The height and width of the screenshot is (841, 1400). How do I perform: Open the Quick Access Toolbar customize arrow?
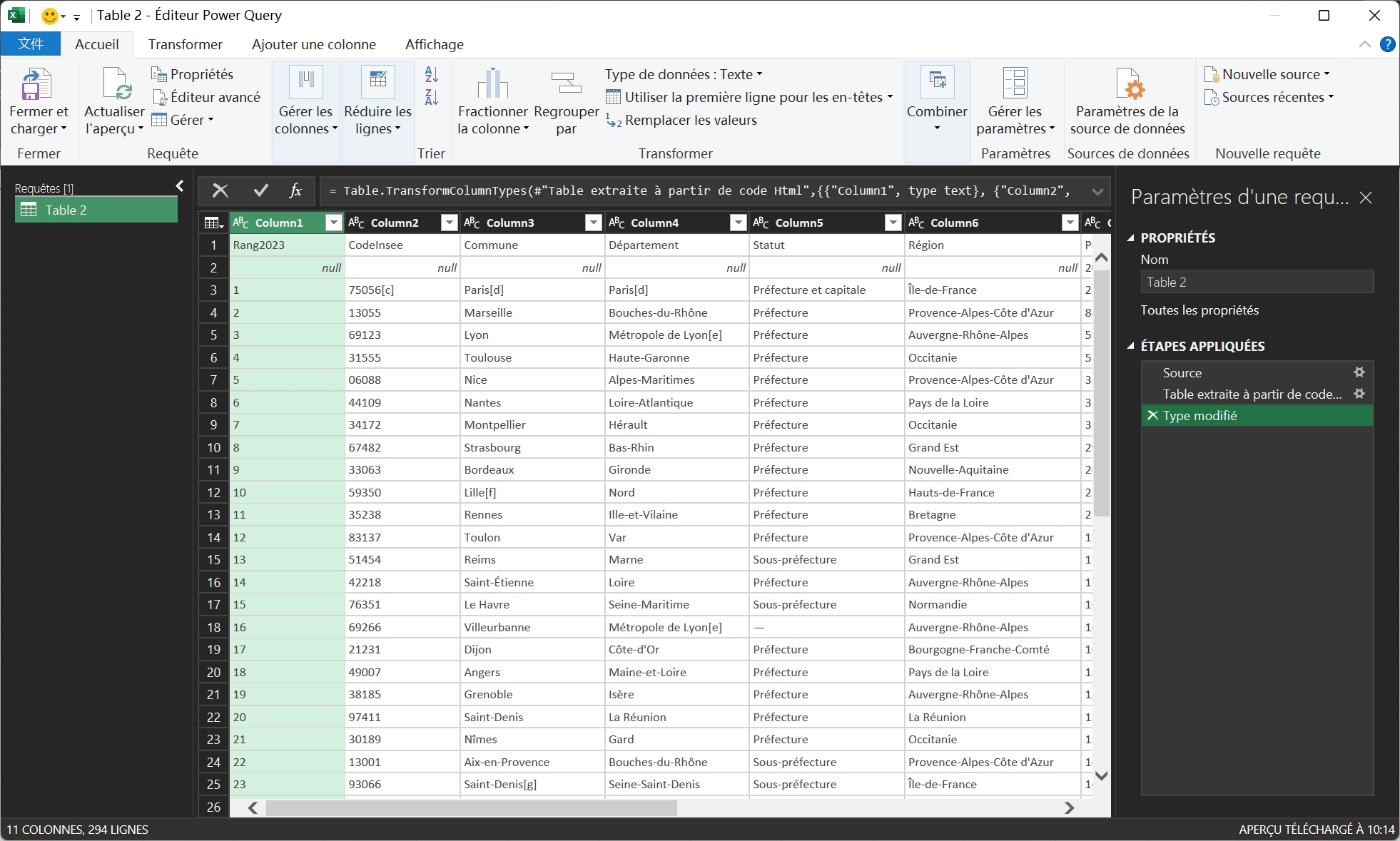click(x=76, y=16)
